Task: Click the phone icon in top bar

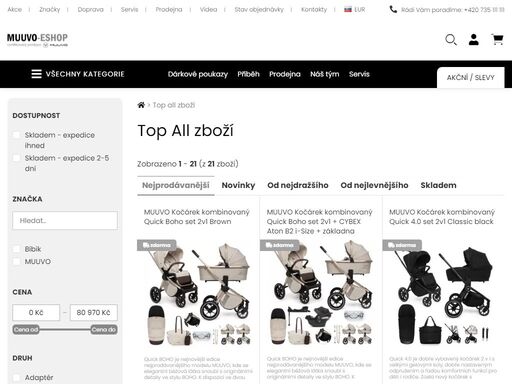Action: (x=393, y=9)
